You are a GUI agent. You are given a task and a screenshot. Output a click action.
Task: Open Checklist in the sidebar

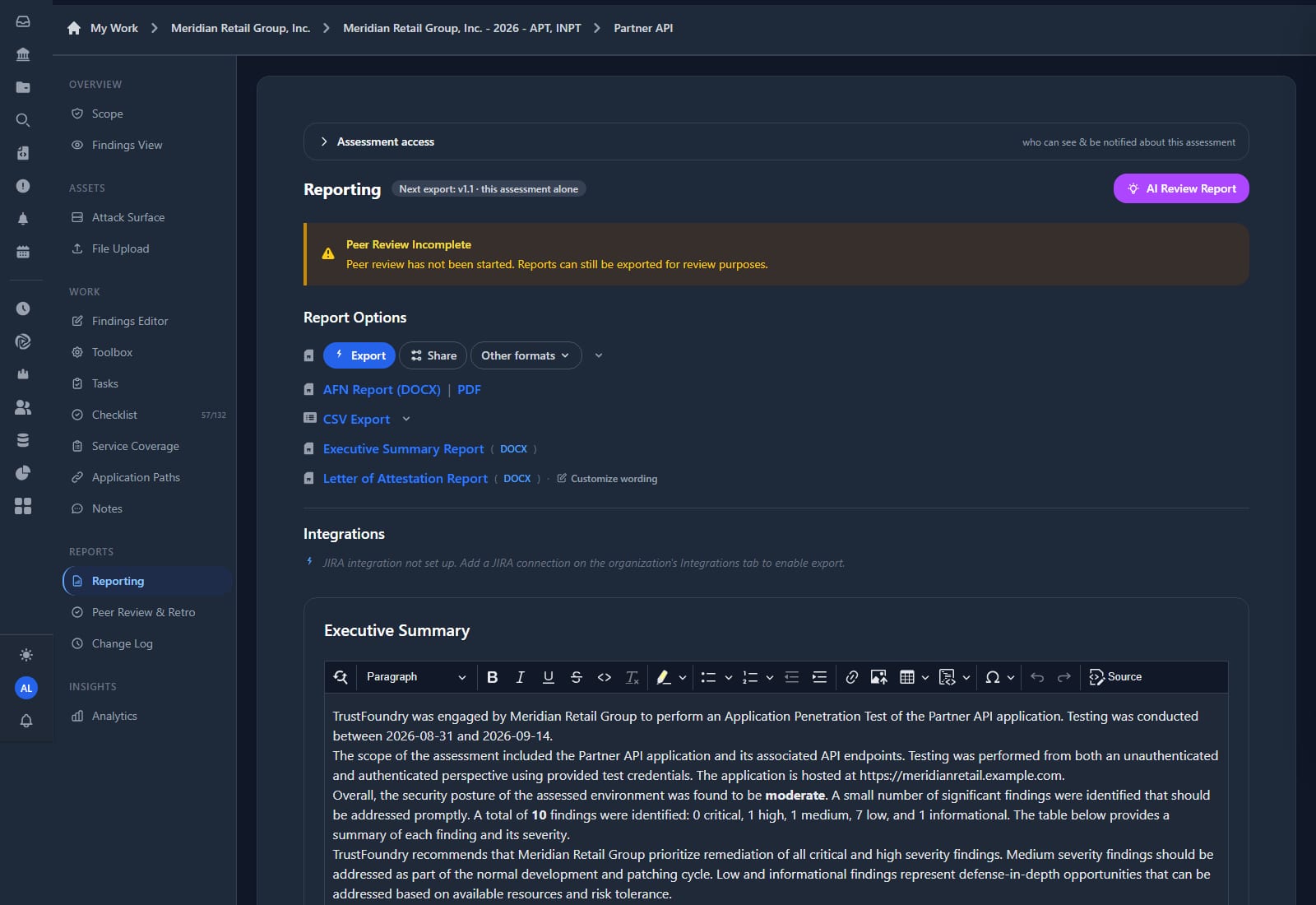click(114, 415)
